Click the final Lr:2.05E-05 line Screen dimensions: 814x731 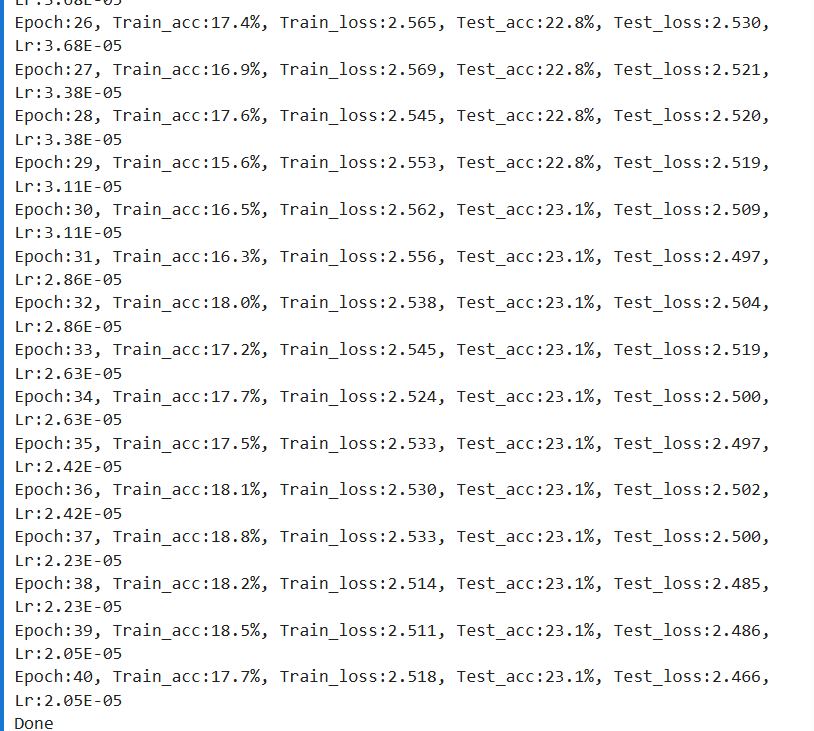tap(68, 700)
